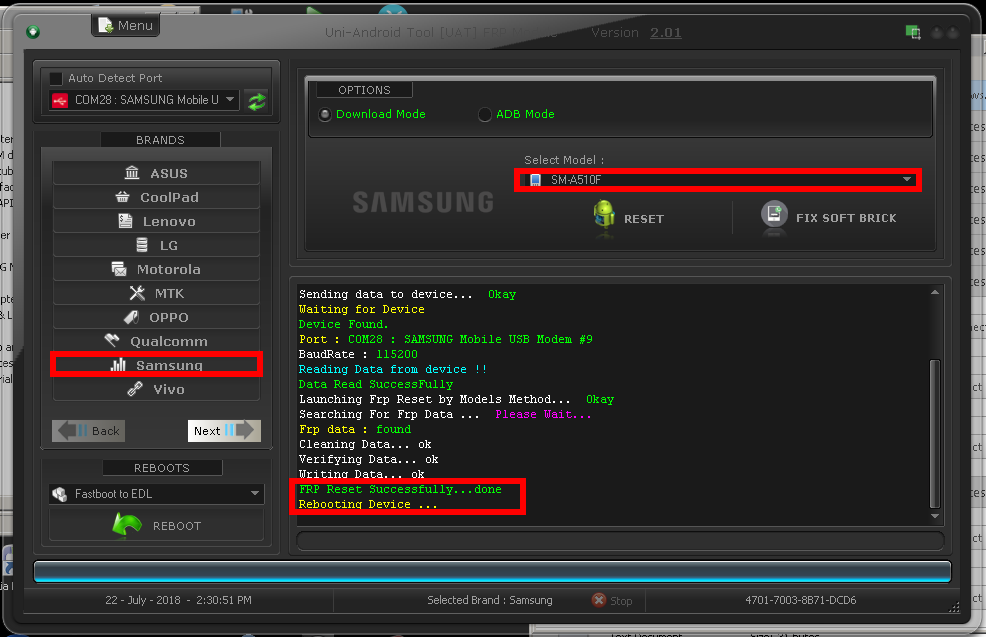Click the 'Rebooting Device ...' log line
The image size is (986, 637).
tap(368, 504)
